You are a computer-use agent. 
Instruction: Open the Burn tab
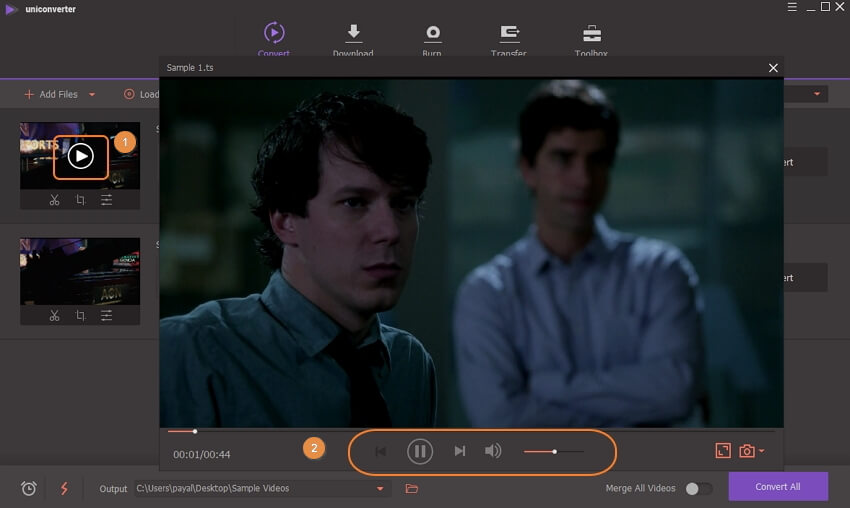pyautogui.click(x=432, y=40)
